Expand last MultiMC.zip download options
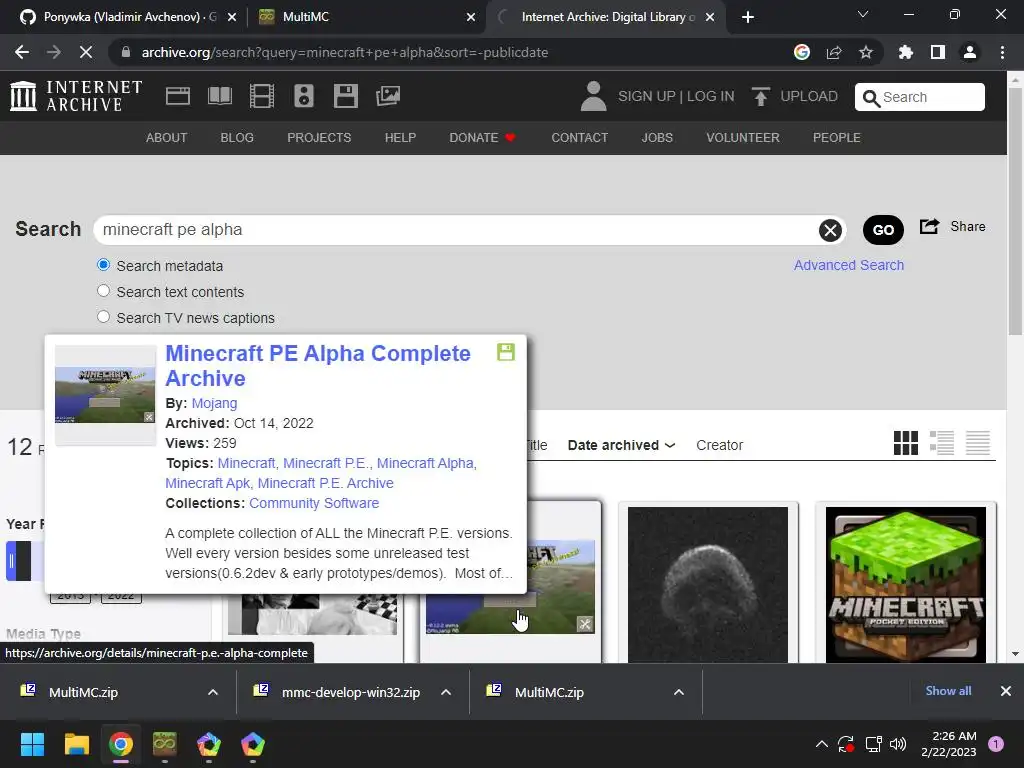 point(679,692)
